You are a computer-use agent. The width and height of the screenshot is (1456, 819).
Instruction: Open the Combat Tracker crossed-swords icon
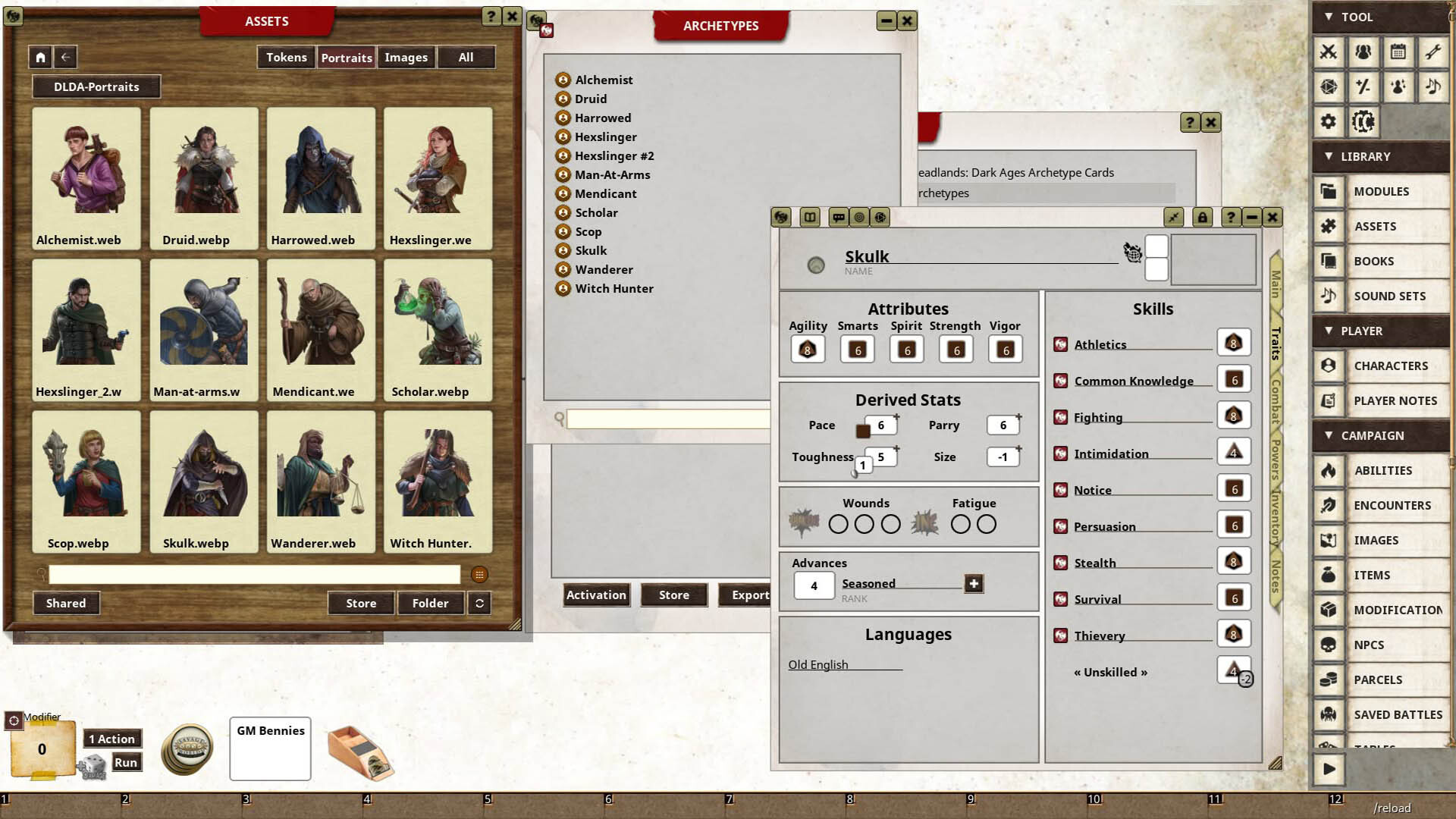(1329, 52)
